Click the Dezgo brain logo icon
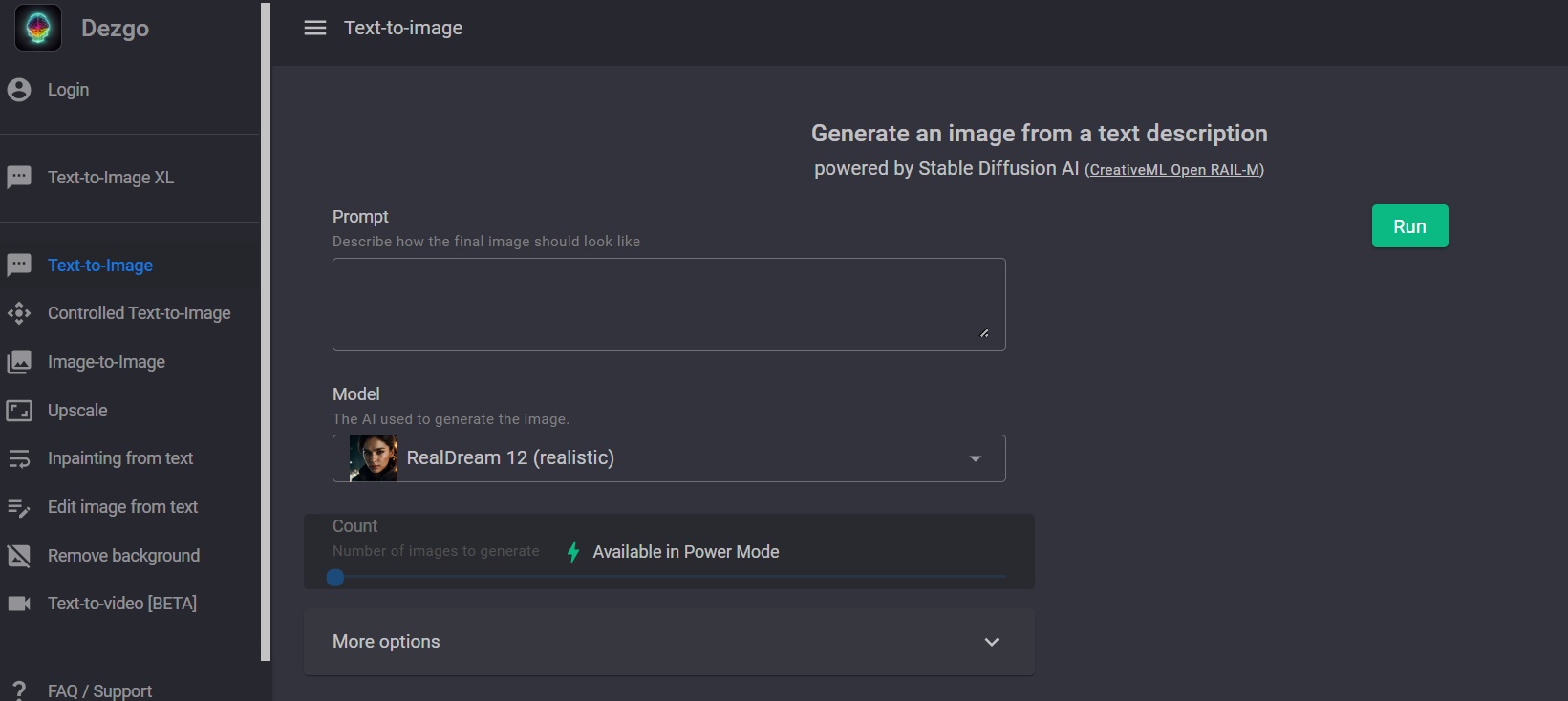Screen dimensions: 1568x701 (x=38, y=28)
